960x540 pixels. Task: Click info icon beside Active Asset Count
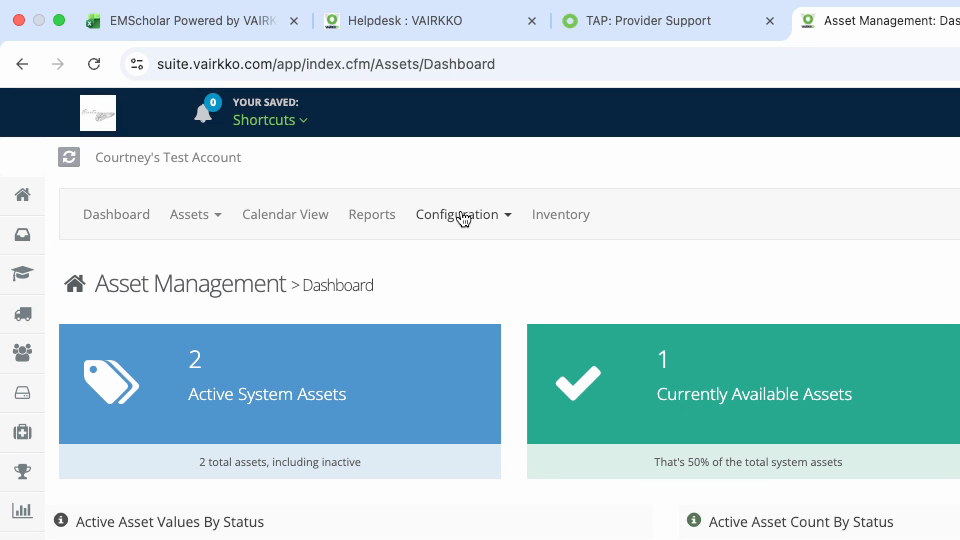[x=694, y=520]
